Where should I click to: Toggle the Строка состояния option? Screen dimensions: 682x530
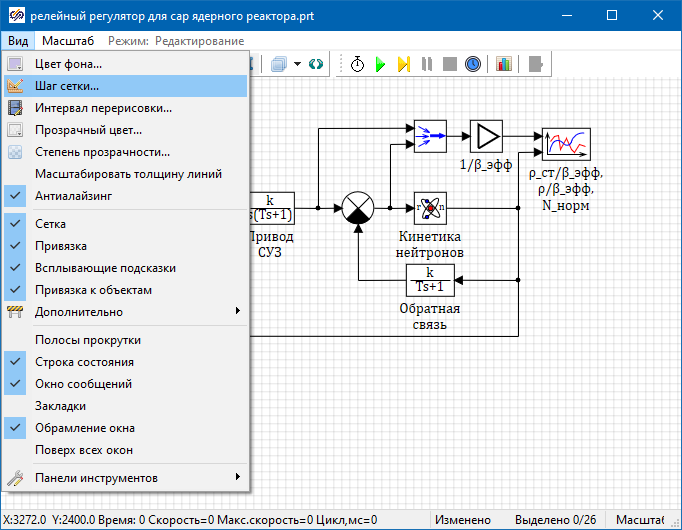[x=84, y=362]
